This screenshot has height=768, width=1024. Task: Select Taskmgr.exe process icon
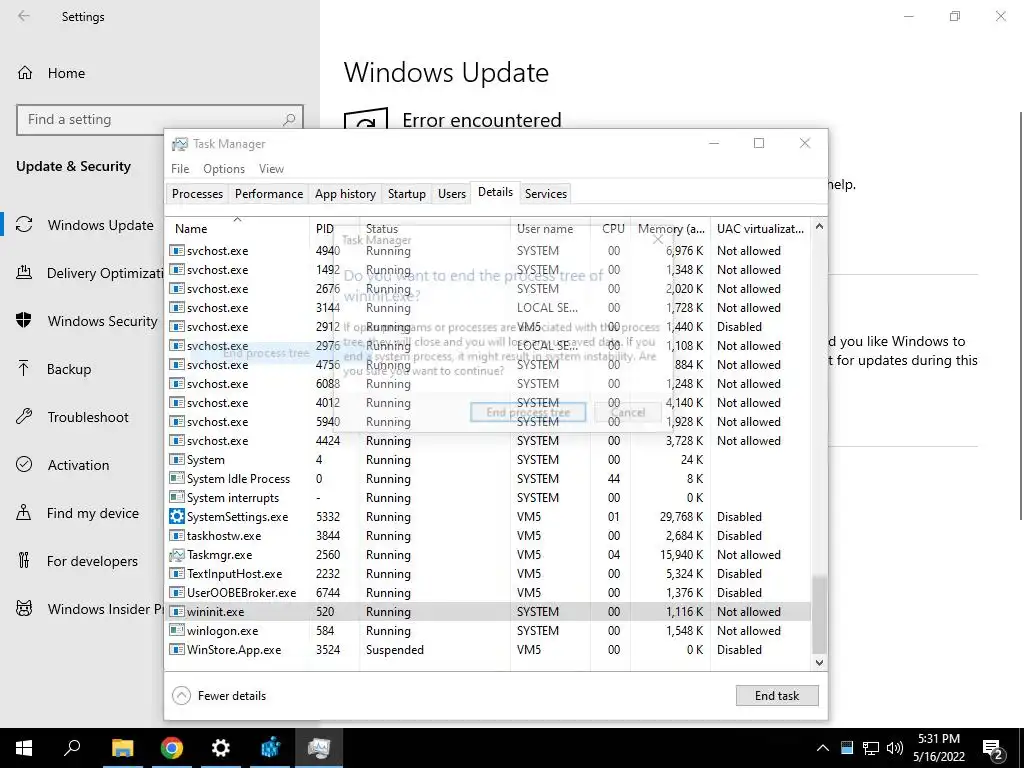coord(176,554)
